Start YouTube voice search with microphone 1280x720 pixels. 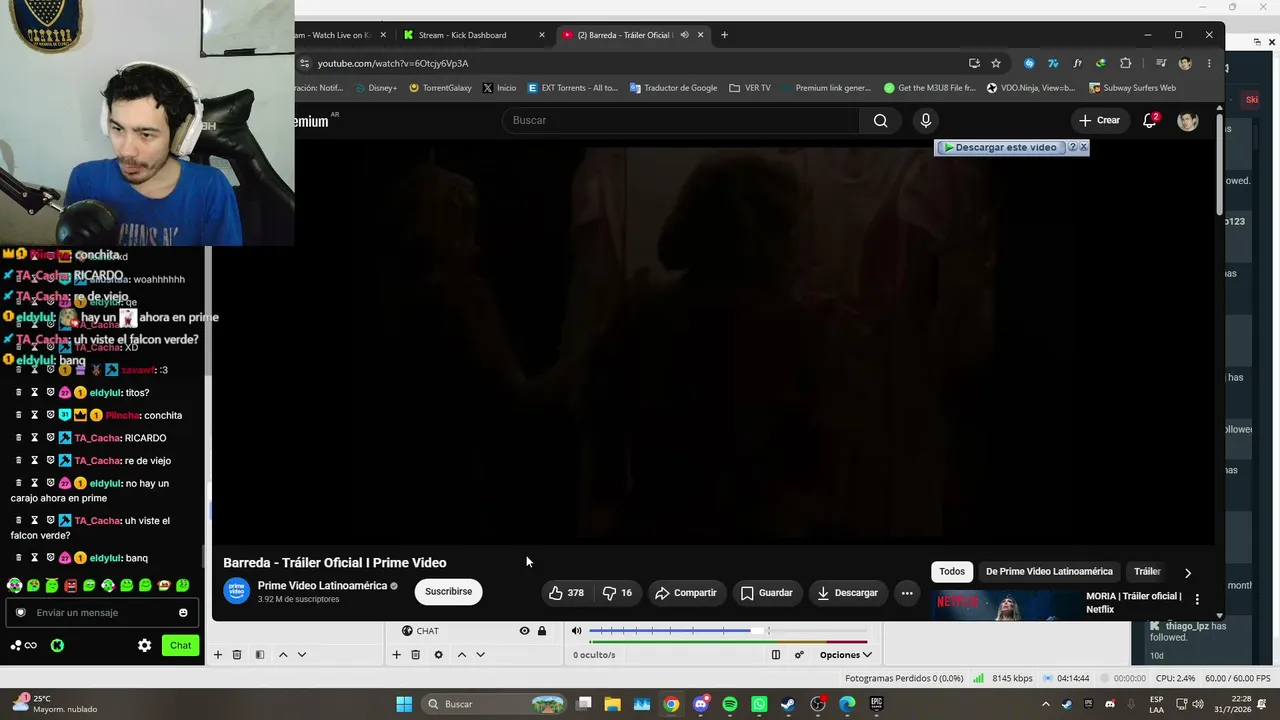[926, 121]
